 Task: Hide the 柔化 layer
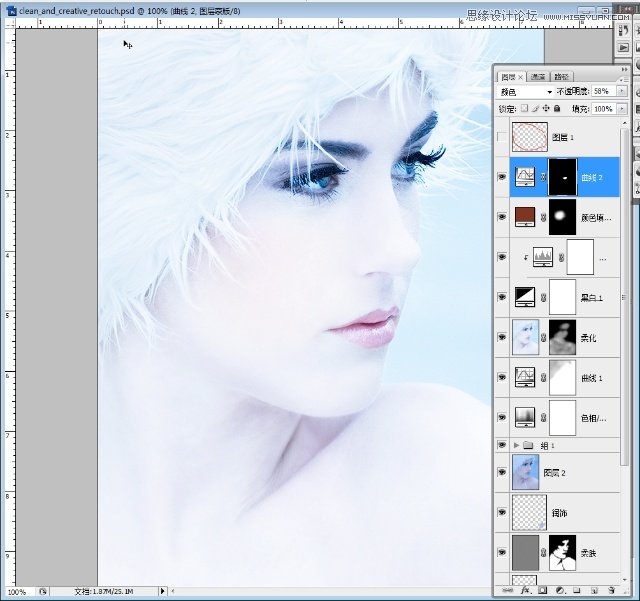click(502, 337)
